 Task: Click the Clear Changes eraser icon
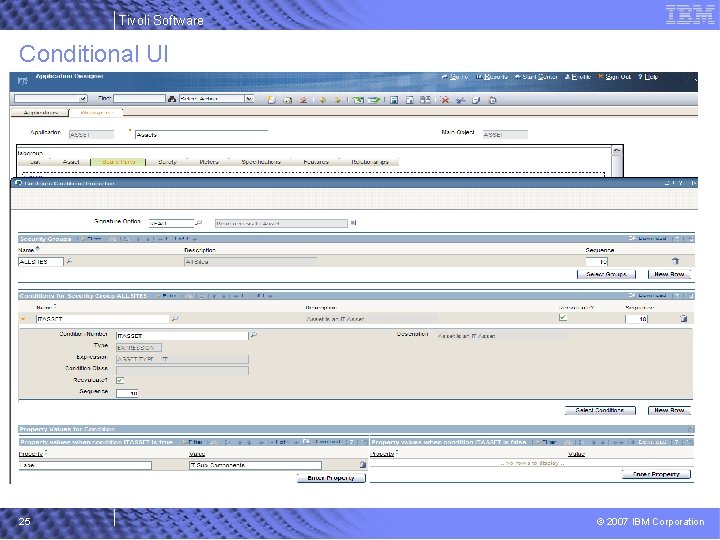click(x=303, y=100)
